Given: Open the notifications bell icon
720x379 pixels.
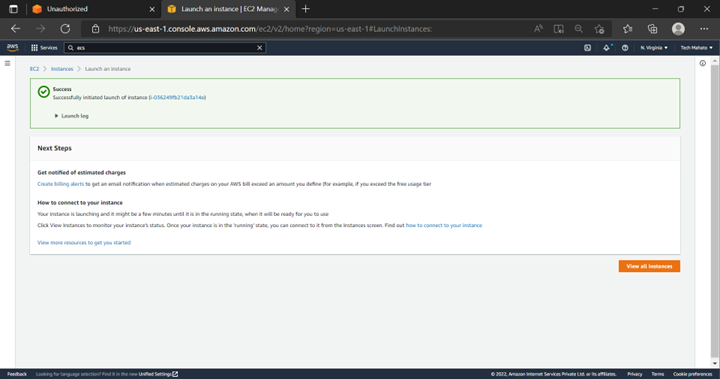Looking at the screenshot, I should click(607, 48).
